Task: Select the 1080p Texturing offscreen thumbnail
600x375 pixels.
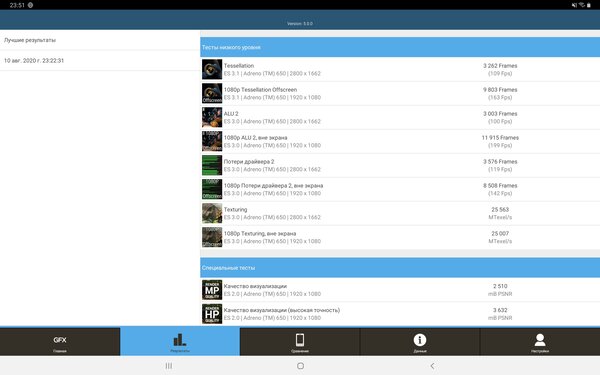Action: [x=212, y=237]
